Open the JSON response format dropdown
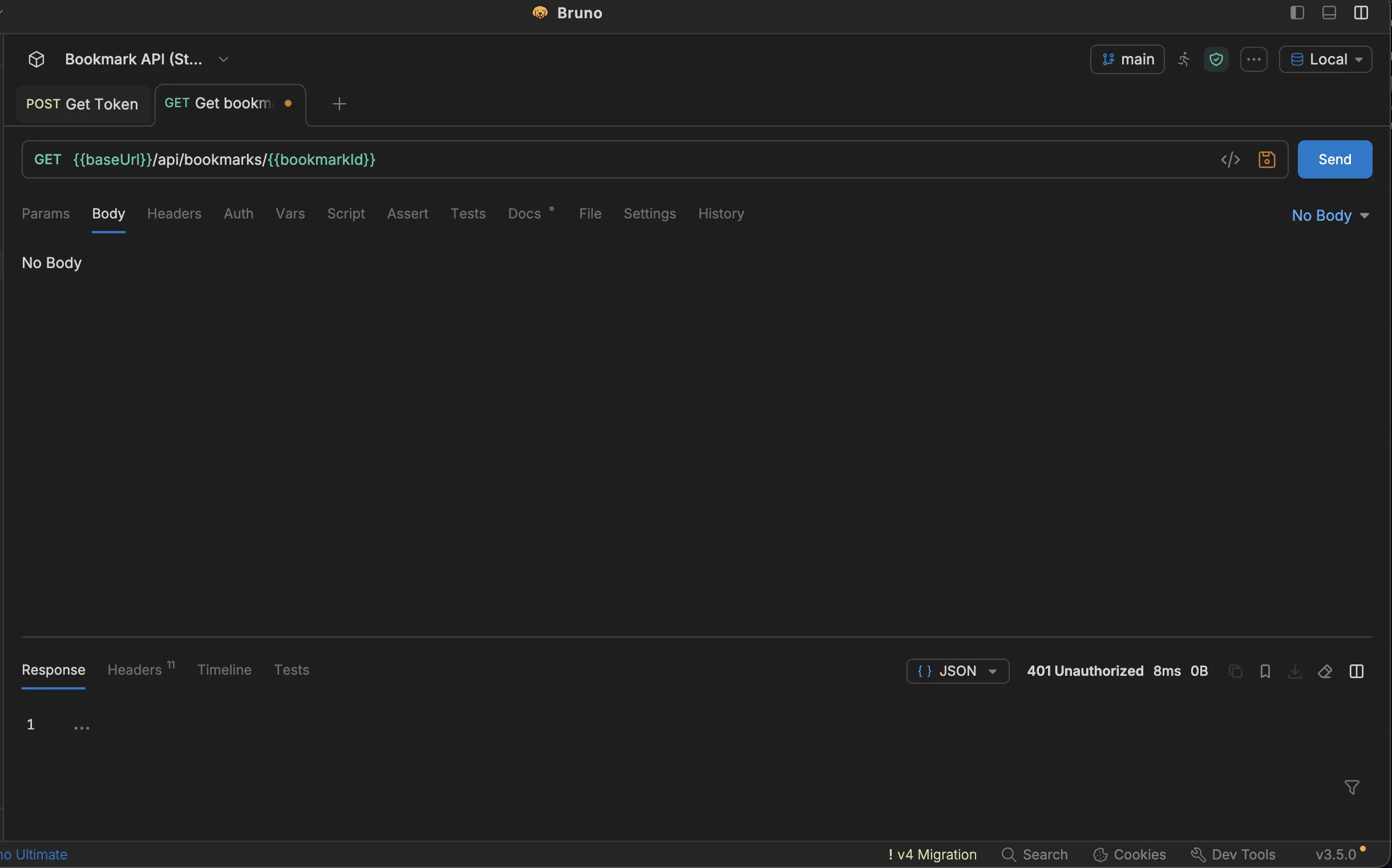Image resolution: width=1392 pixels, height=868 pixels. (957, 671)
